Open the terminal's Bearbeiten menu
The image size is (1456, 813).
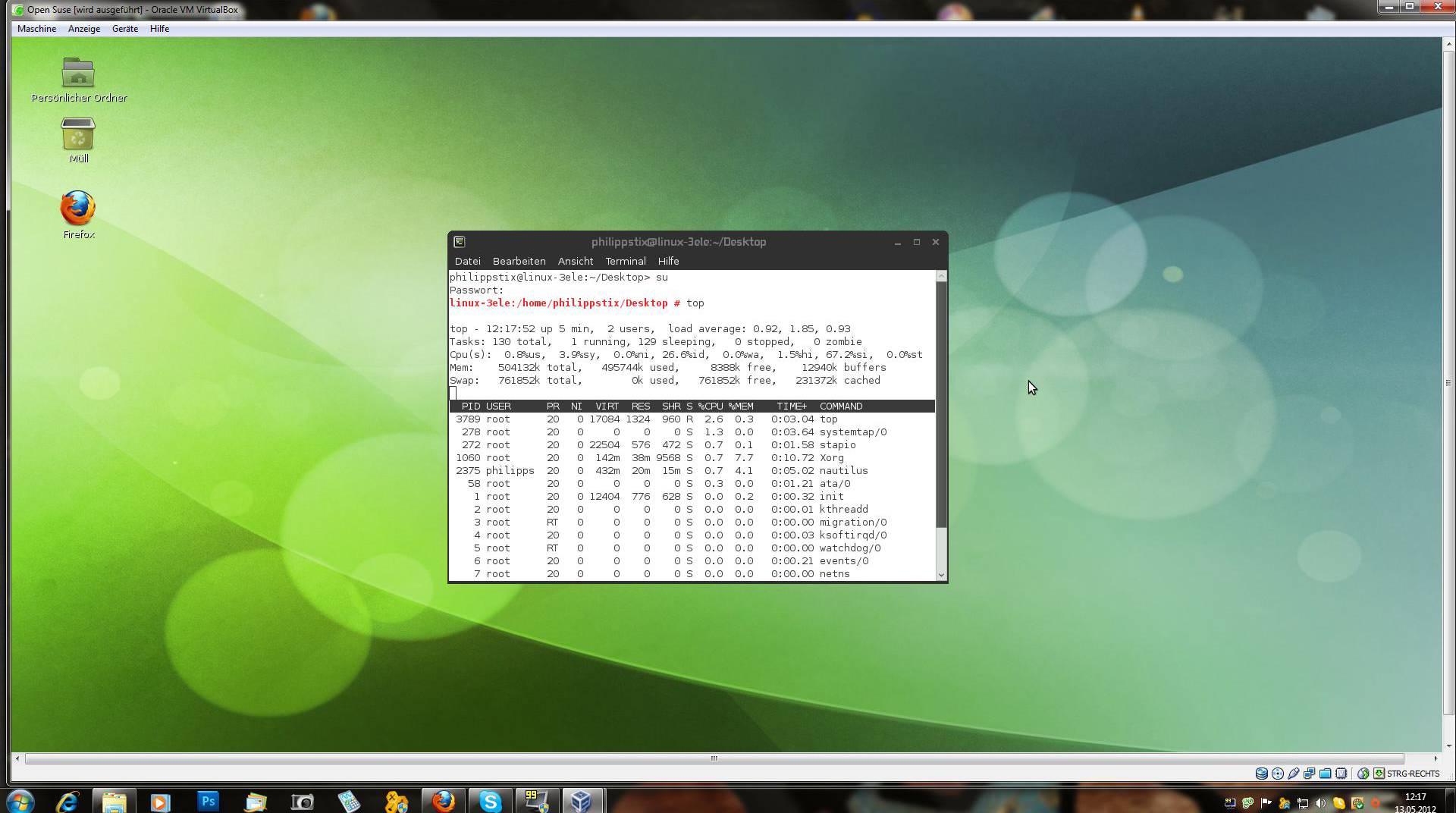[x=519, y=261]
